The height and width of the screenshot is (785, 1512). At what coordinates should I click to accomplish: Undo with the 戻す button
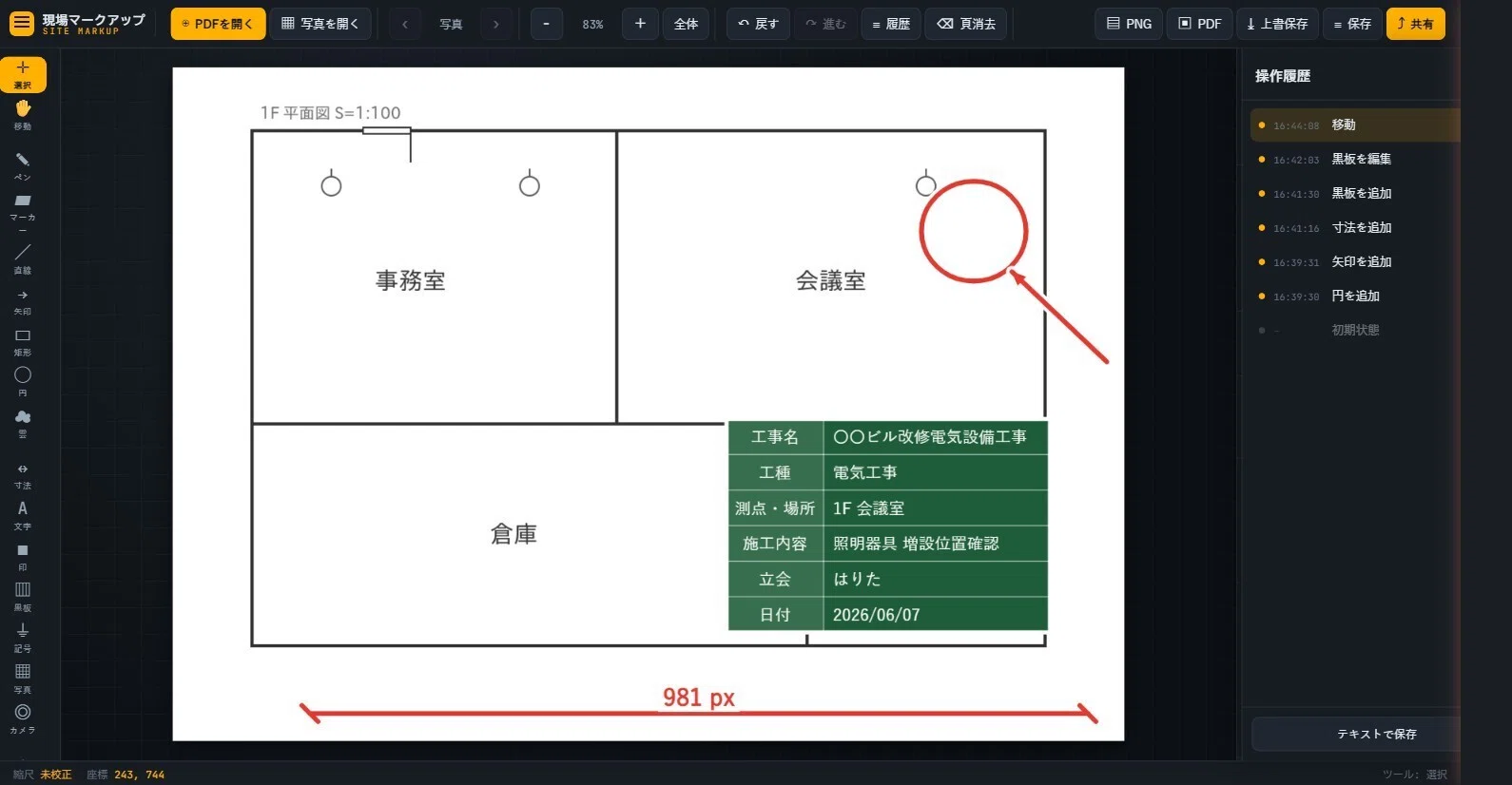click(758, 24)
